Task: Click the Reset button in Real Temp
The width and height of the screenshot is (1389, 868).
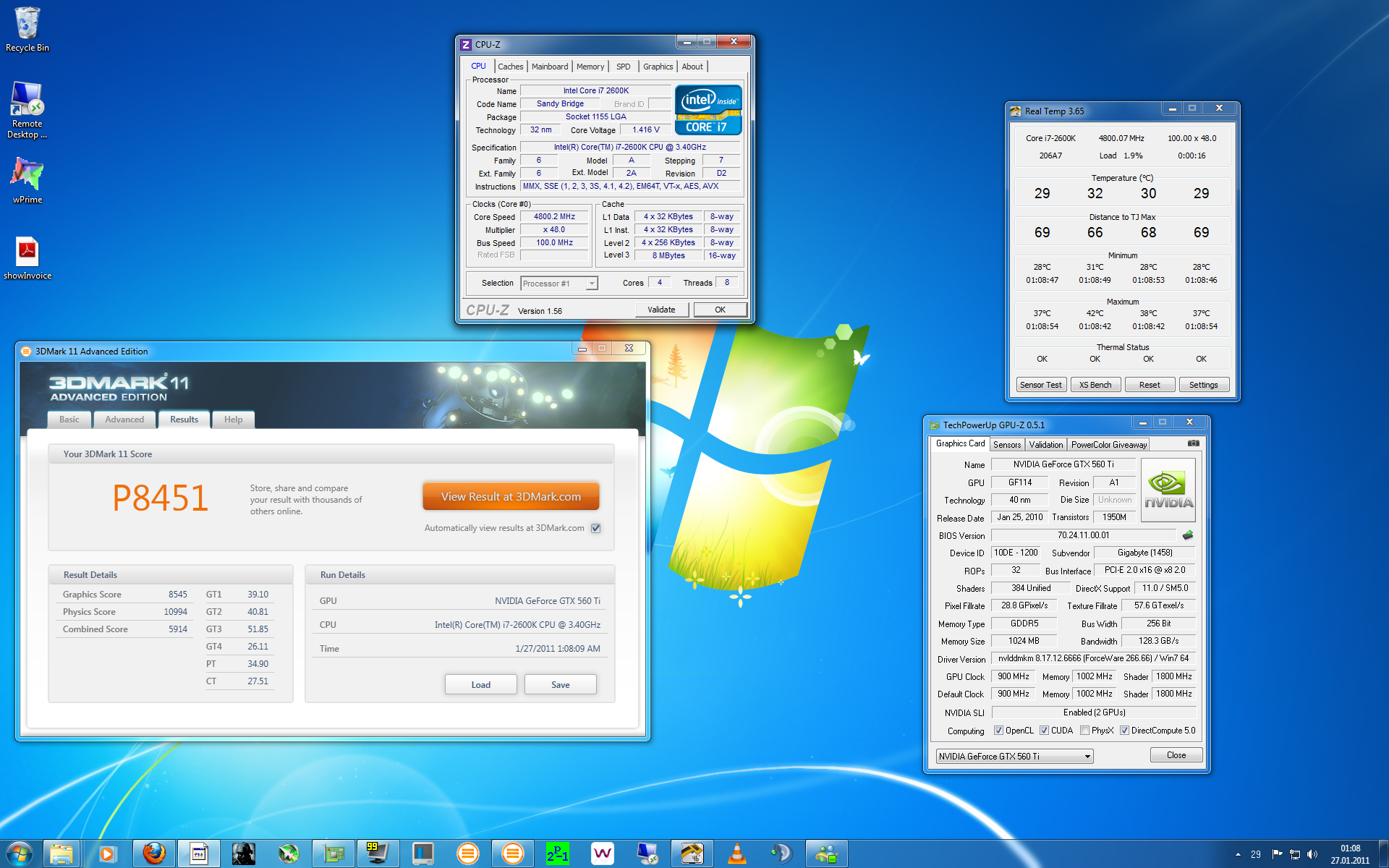Action: point(1150,385)
